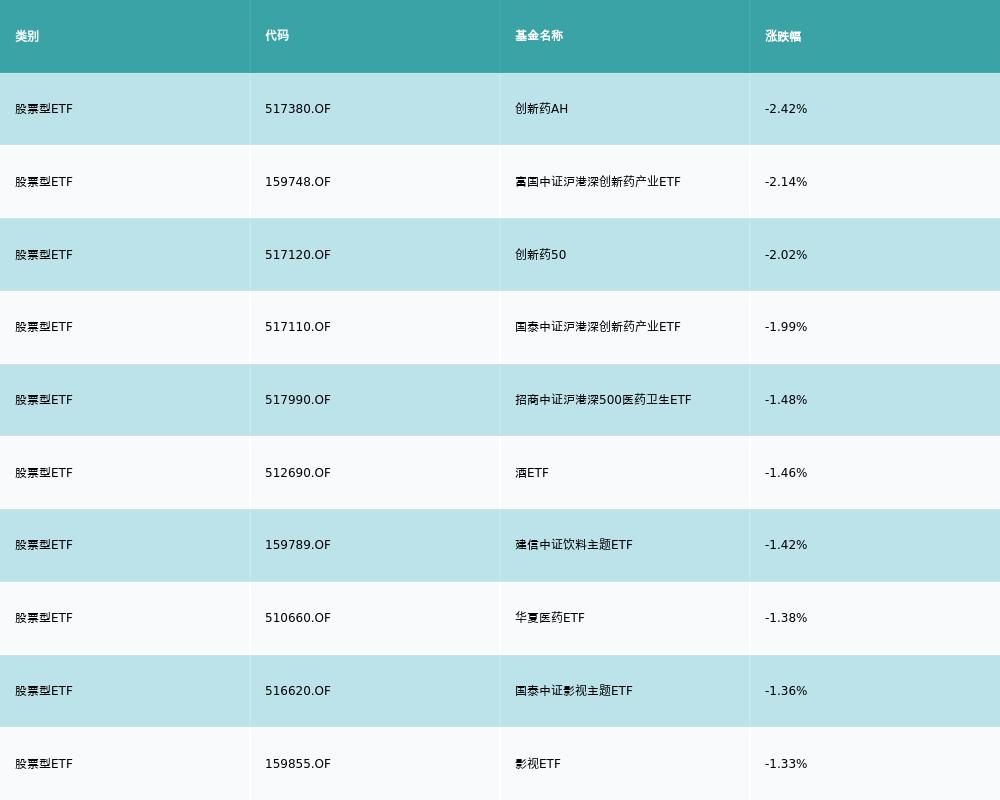
Task: Click the -1.46% change value
Action: [x=786, y=473]
